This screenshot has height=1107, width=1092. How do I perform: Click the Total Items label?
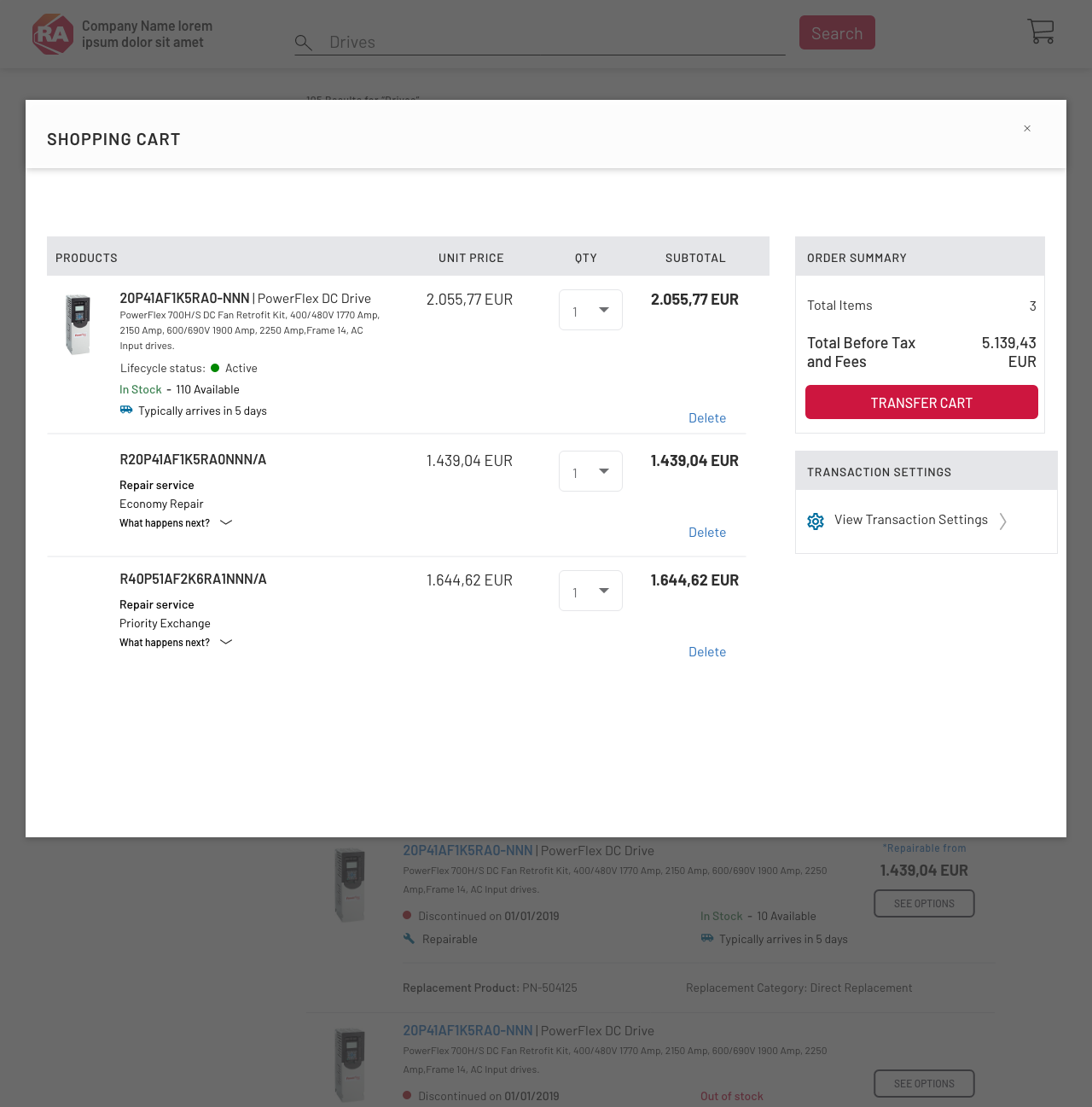839,306
